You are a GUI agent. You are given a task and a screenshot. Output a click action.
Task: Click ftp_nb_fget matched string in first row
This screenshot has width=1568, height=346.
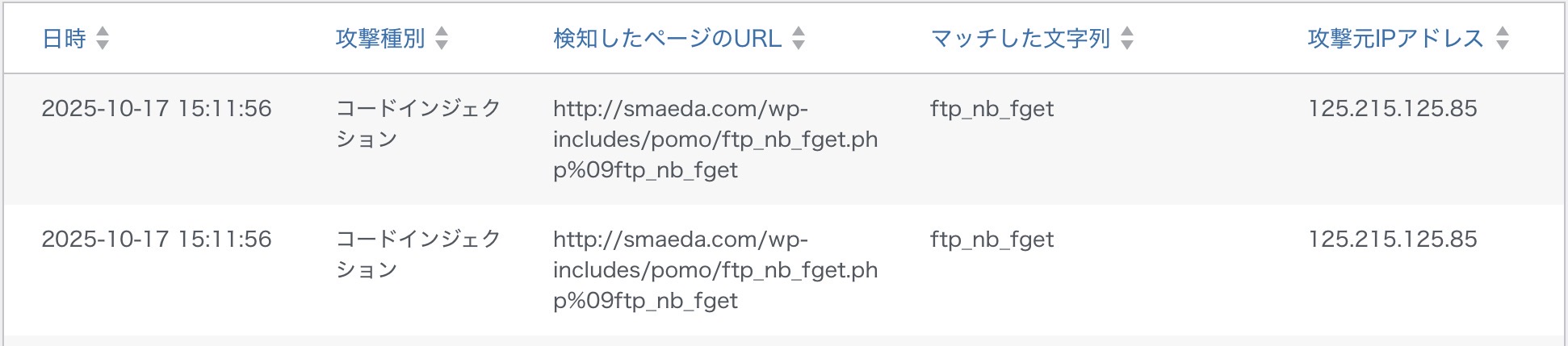(x=992, y=109)
